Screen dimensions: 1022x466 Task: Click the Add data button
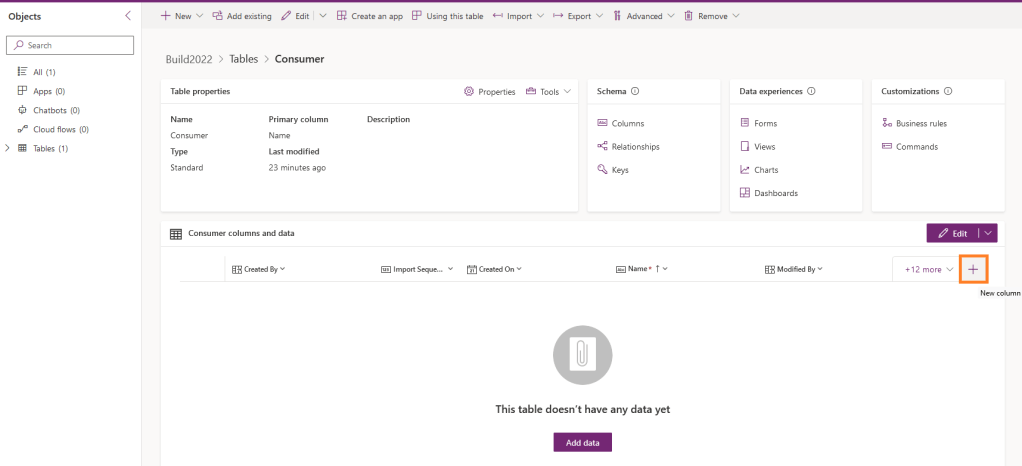pyautogui.click(x=582, y=442)
